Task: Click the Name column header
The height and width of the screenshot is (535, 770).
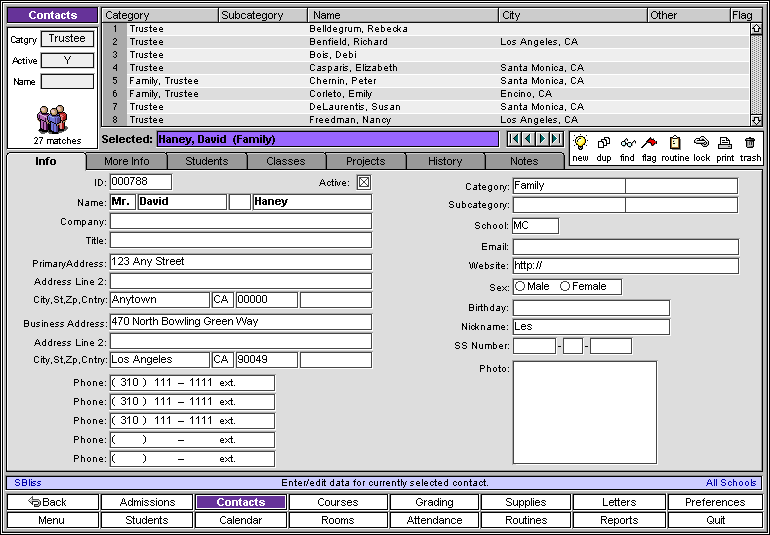Action: pyautogui.click(x=403, y=15)
